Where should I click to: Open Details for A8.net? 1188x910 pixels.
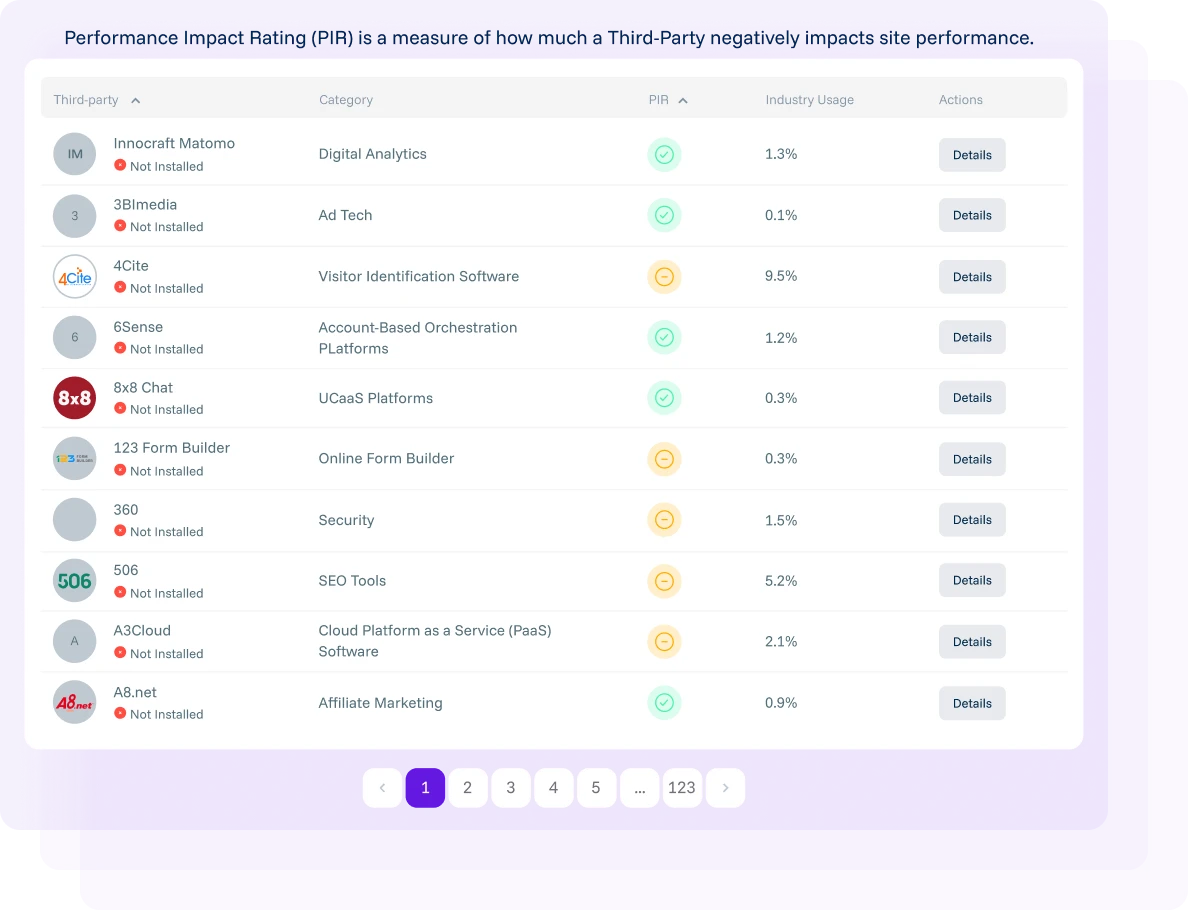972,703
